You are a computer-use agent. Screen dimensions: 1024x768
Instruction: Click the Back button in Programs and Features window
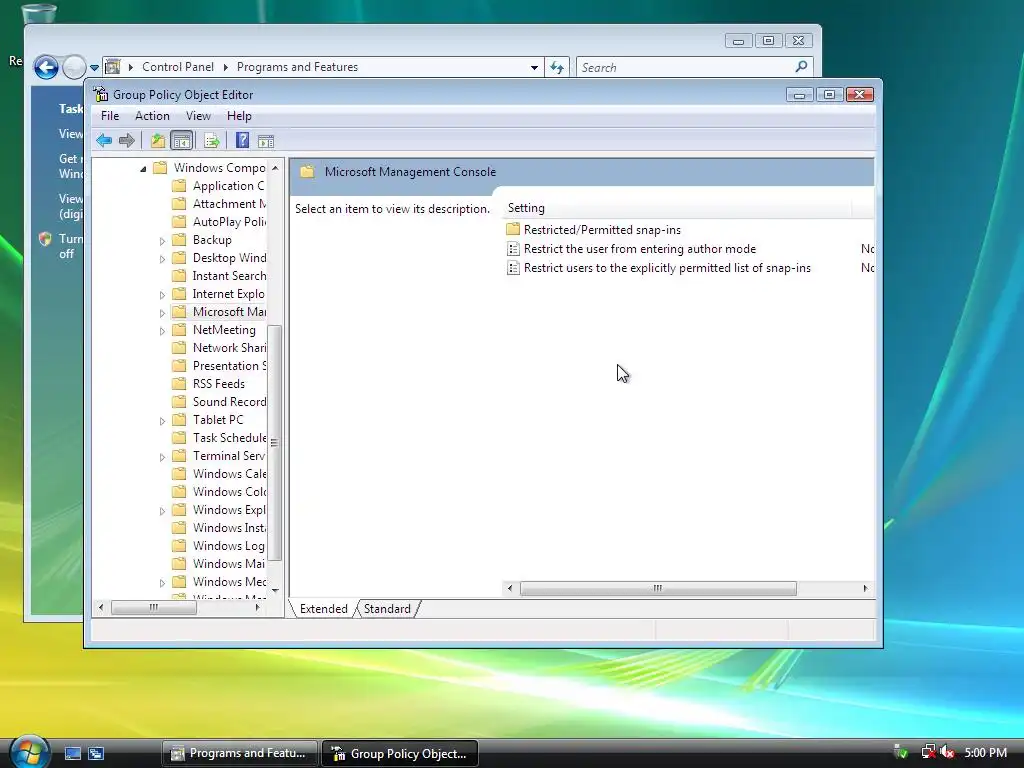[46, 67]
